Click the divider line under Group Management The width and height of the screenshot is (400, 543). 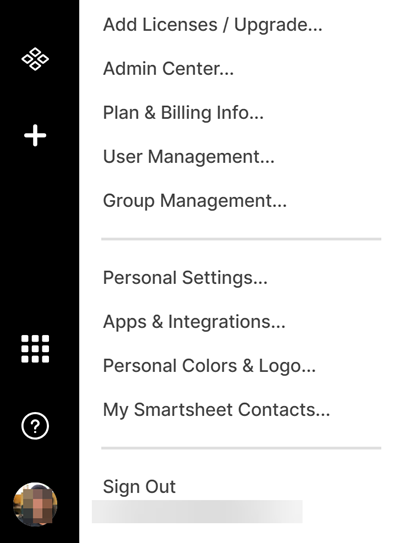(x=241, y=239)
